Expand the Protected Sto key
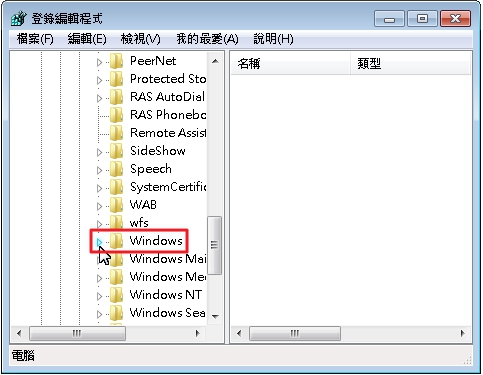 [x=99, y=80]
